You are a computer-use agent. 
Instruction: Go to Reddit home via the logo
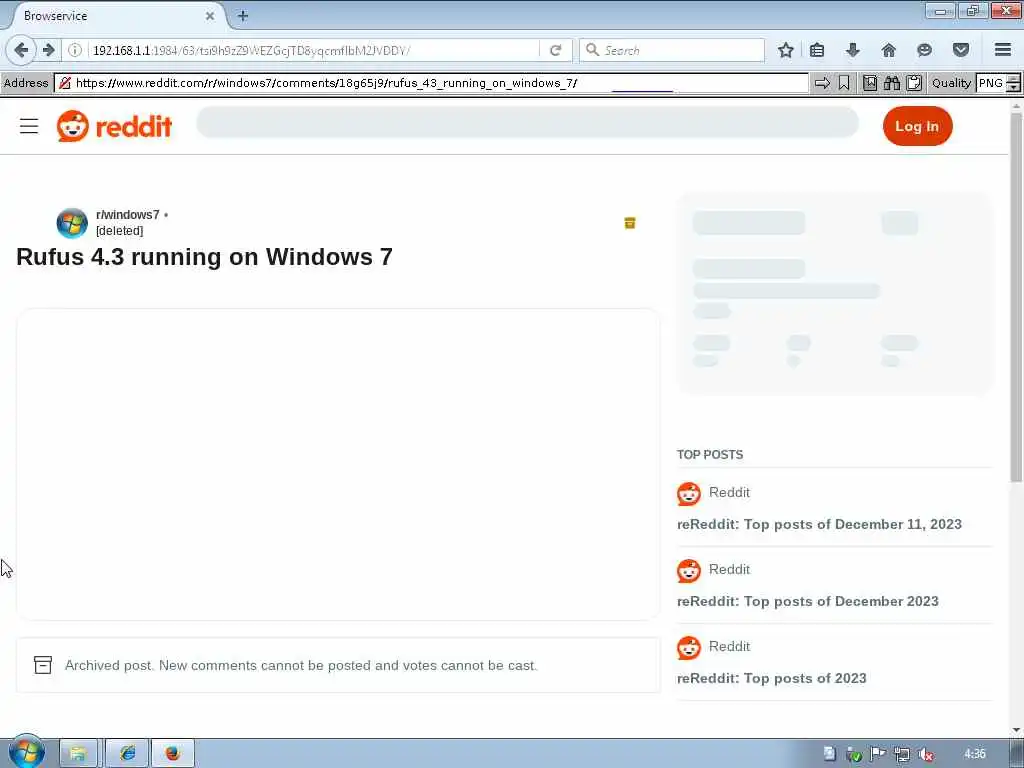(x=114, y=126)
